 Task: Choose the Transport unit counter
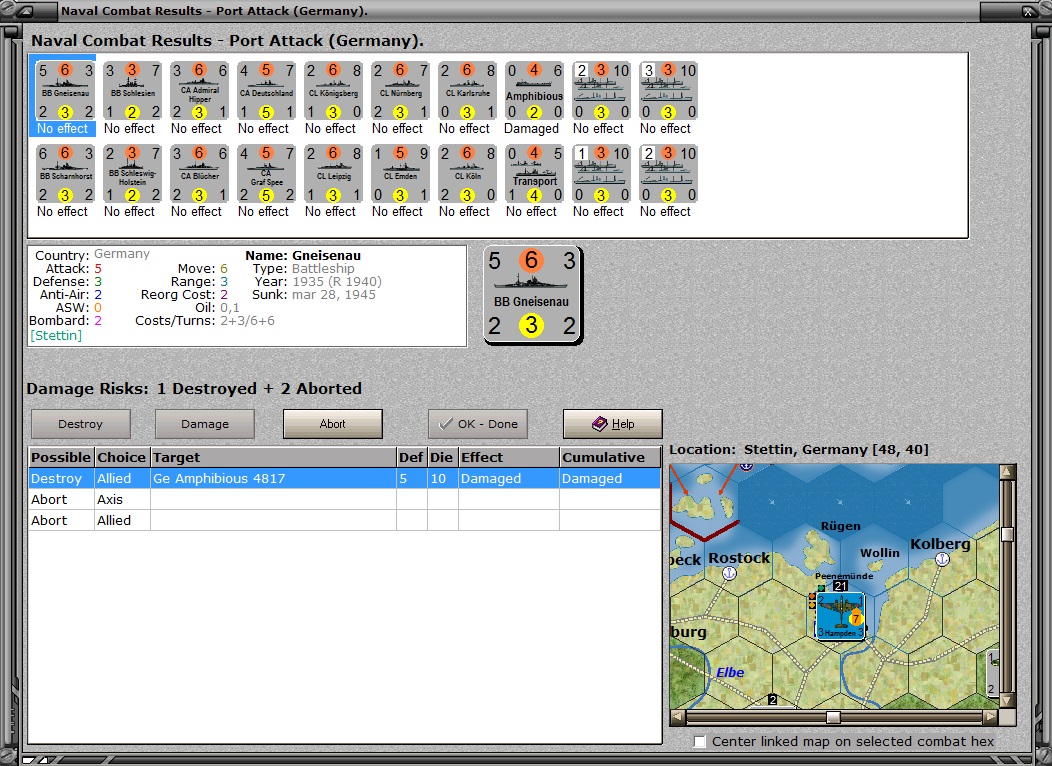(x=535, y=174)
